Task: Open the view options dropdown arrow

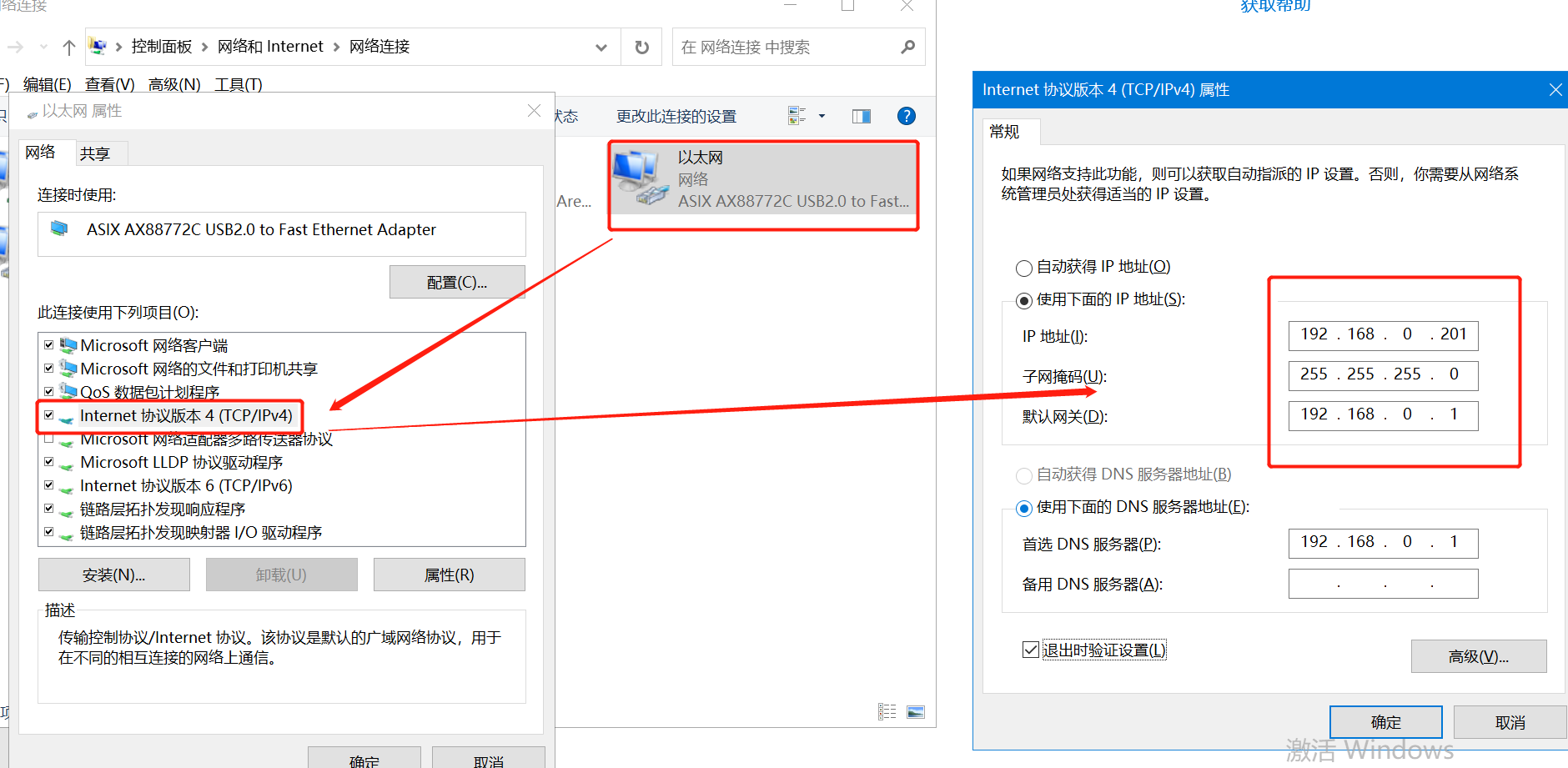Action: click(x=822, y=117)
